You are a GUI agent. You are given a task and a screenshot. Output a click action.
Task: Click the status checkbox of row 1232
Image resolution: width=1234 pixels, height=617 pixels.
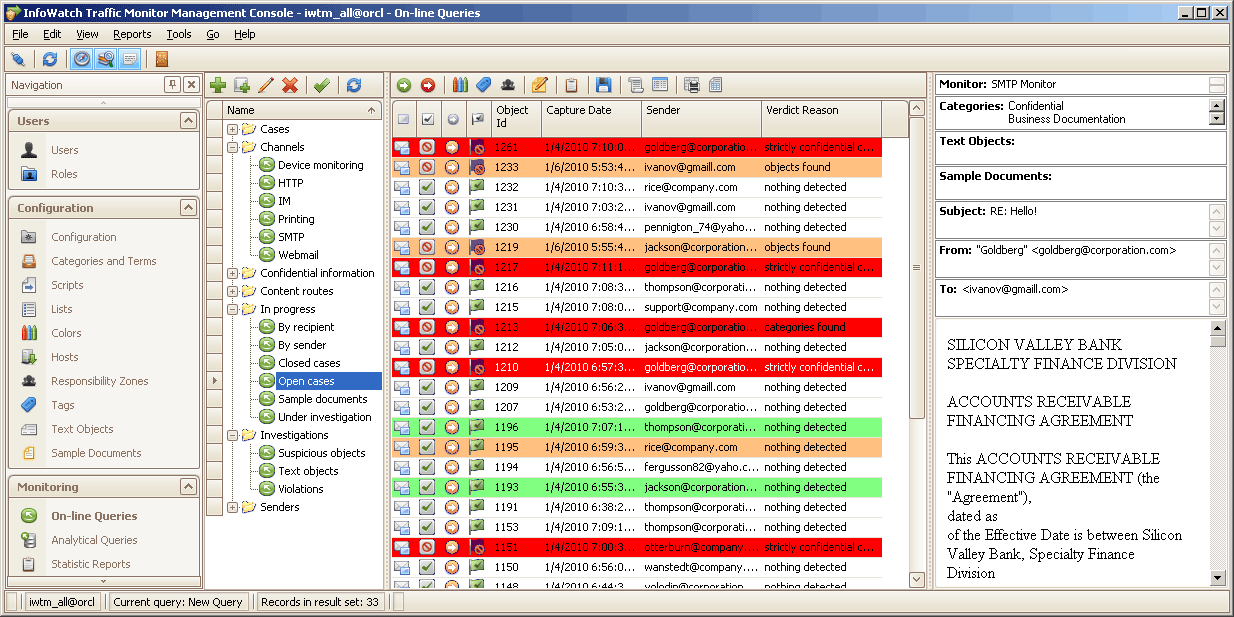[x=427, y=187]
